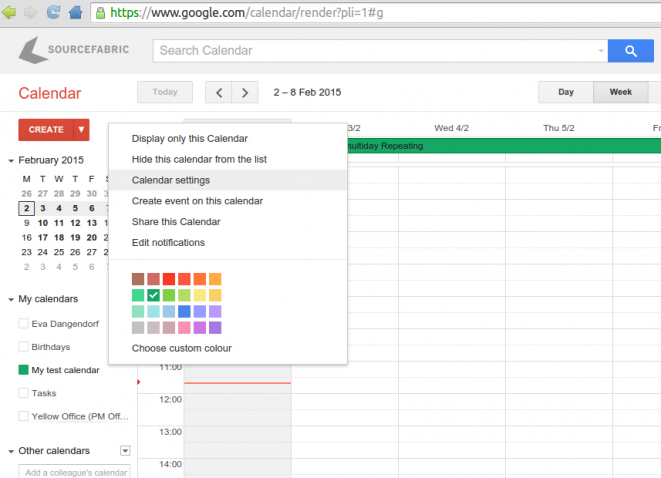Pick the pink colour swatch
The image size is (661, 478).
pos(184,328)
